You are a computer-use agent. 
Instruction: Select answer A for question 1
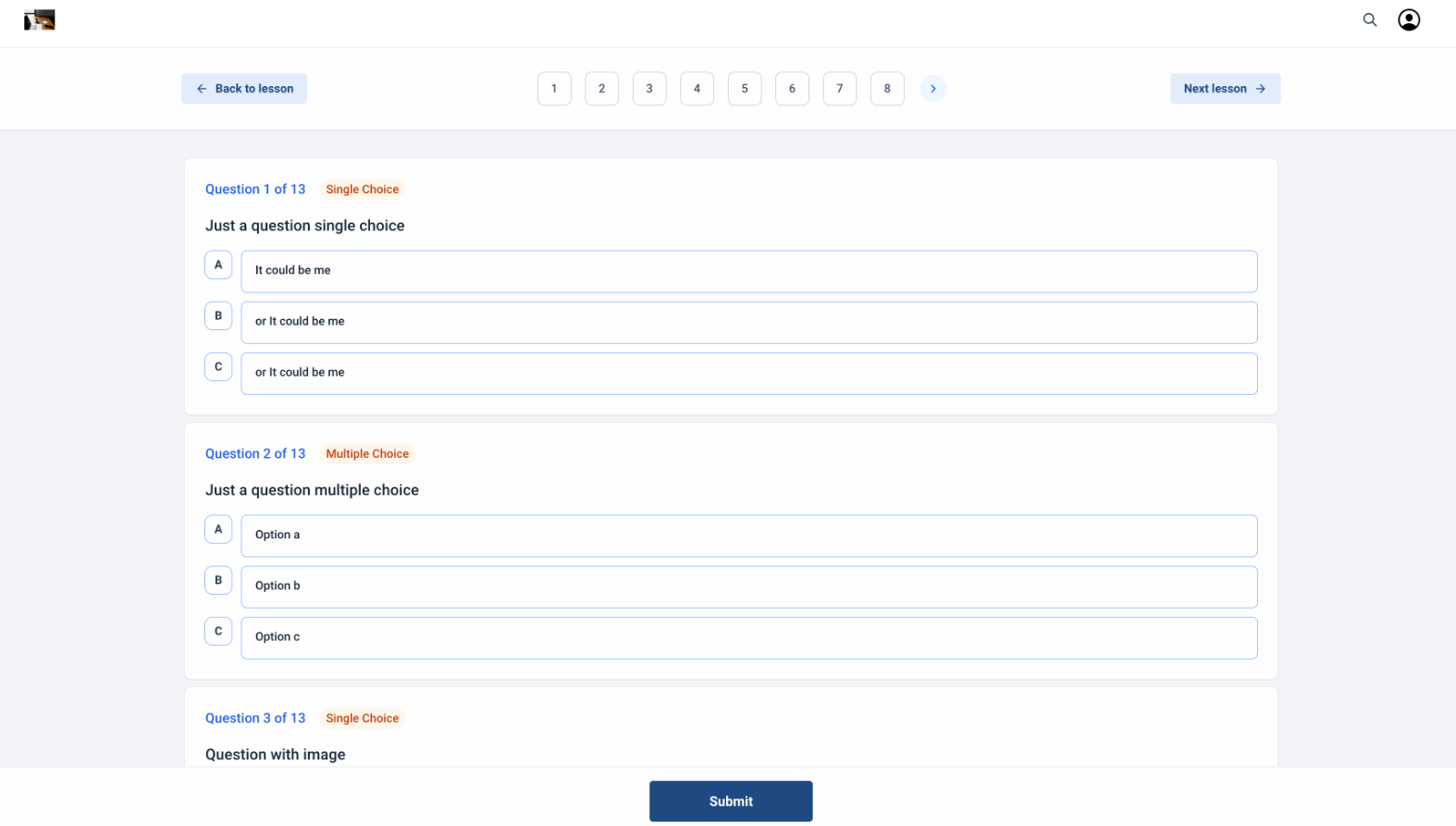click(x=218, y=265)
